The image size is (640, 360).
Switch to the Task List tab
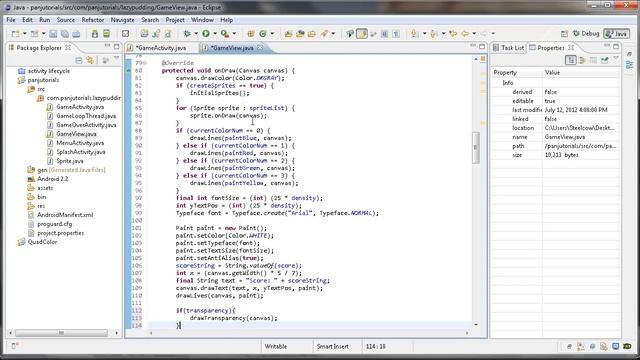pyautogui.click(x=508, y=48)
